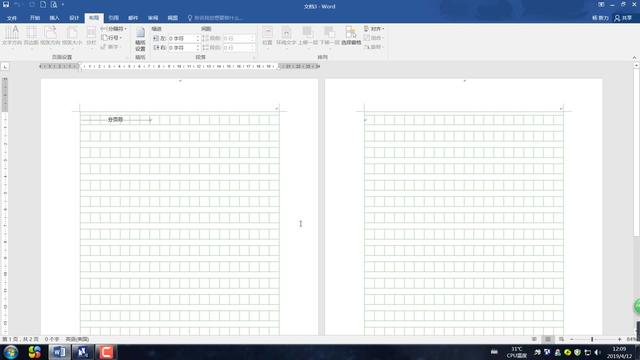Screen dimensions: 640x360
Task: Collapse the ribbon with the up chevron
Action: pos(634,58)
